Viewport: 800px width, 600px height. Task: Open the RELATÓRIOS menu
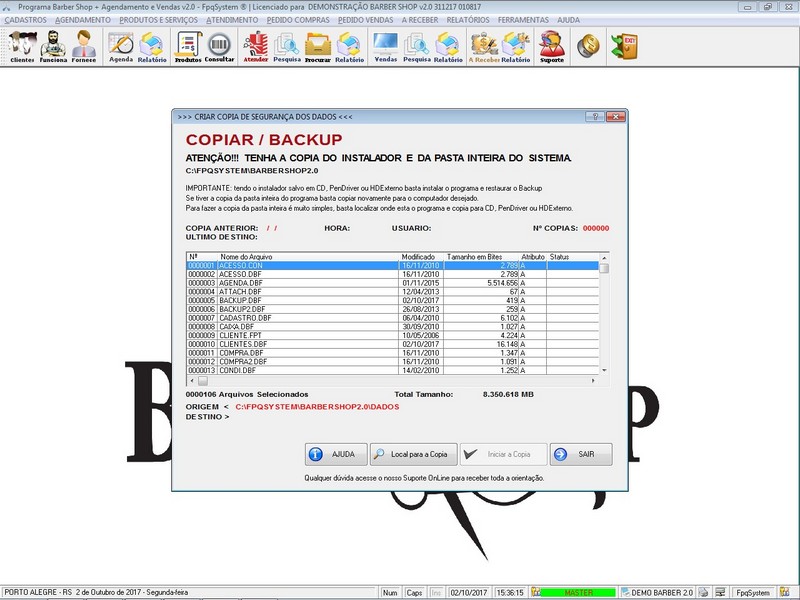(467, 19)
